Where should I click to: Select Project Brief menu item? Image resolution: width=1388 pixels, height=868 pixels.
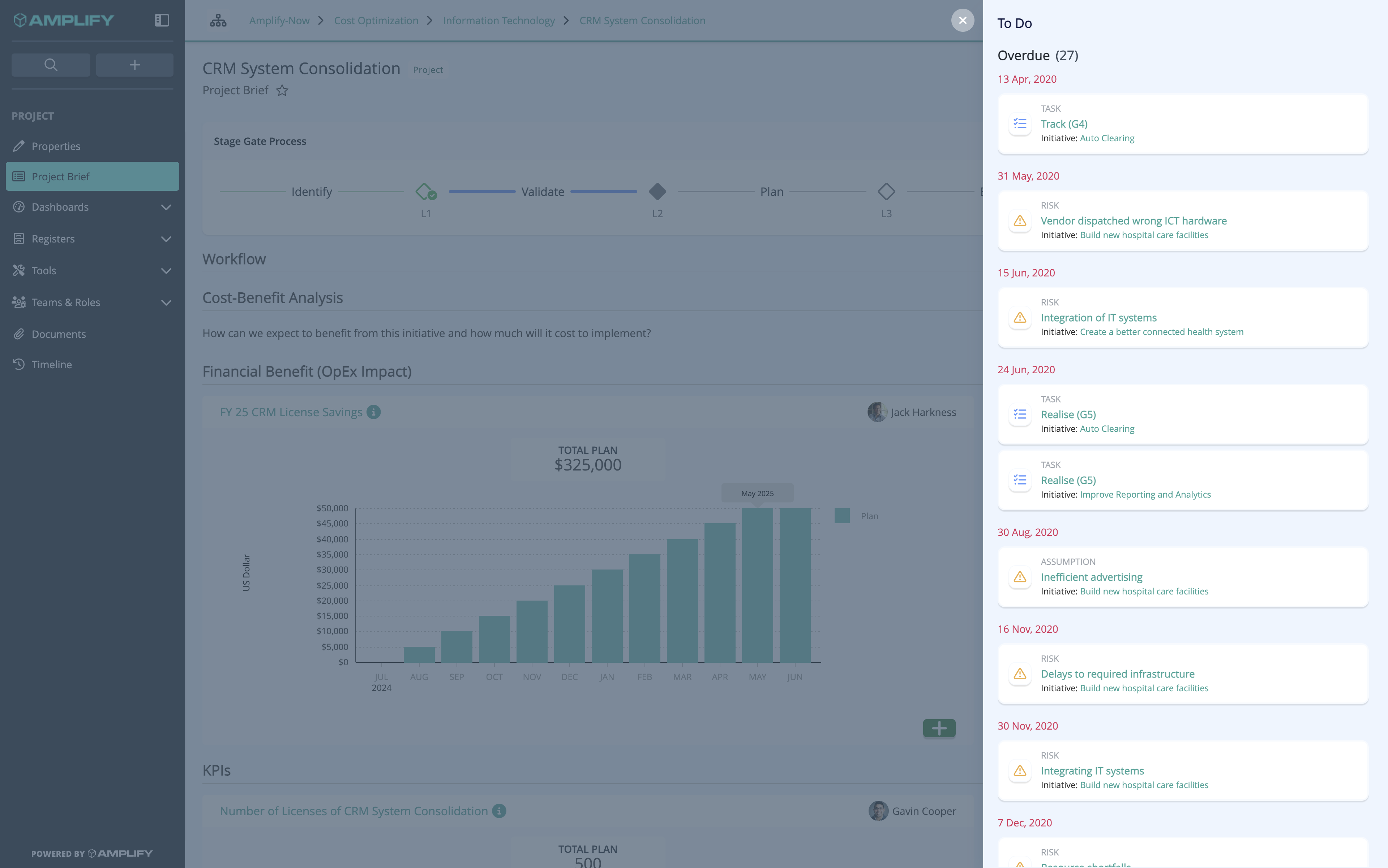click(x=93, y=176)
